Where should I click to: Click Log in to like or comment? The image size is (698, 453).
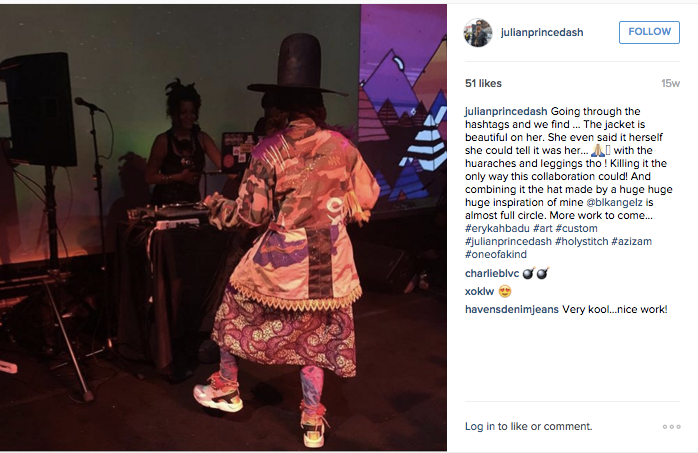coord(528,426)
